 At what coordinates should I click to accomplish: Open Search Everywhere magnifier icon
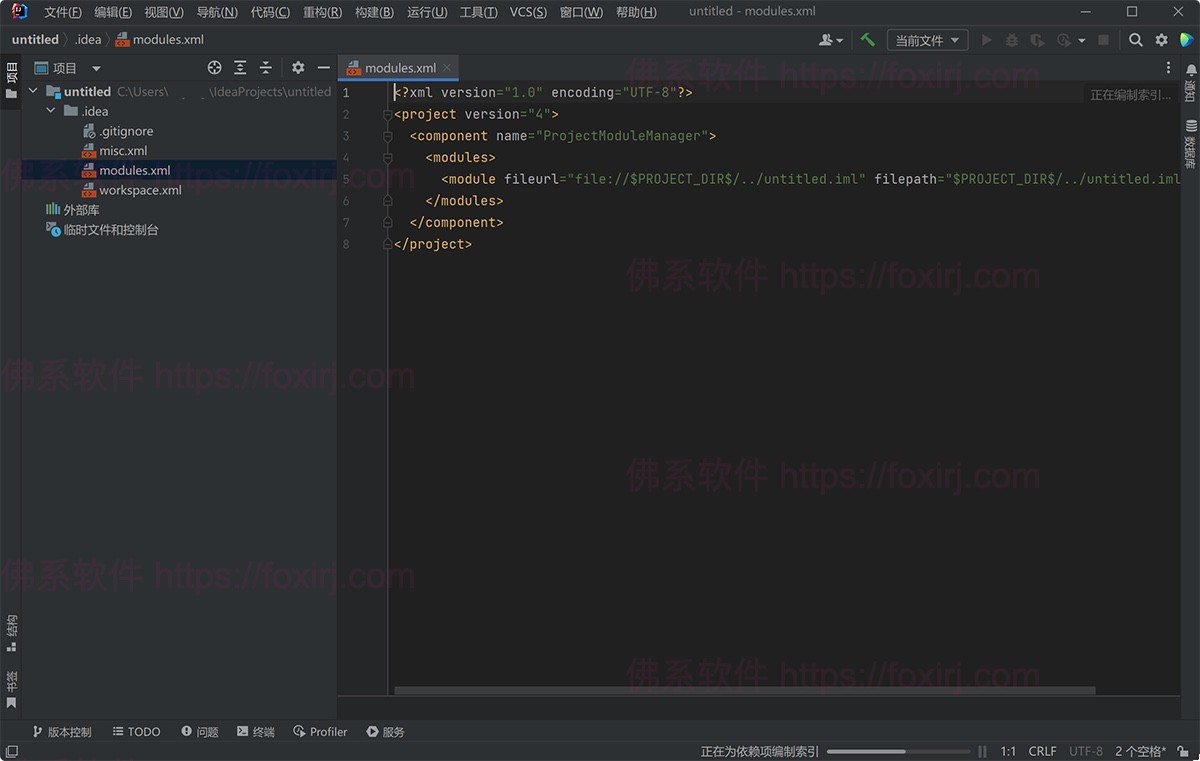(x=1137, y=39)
